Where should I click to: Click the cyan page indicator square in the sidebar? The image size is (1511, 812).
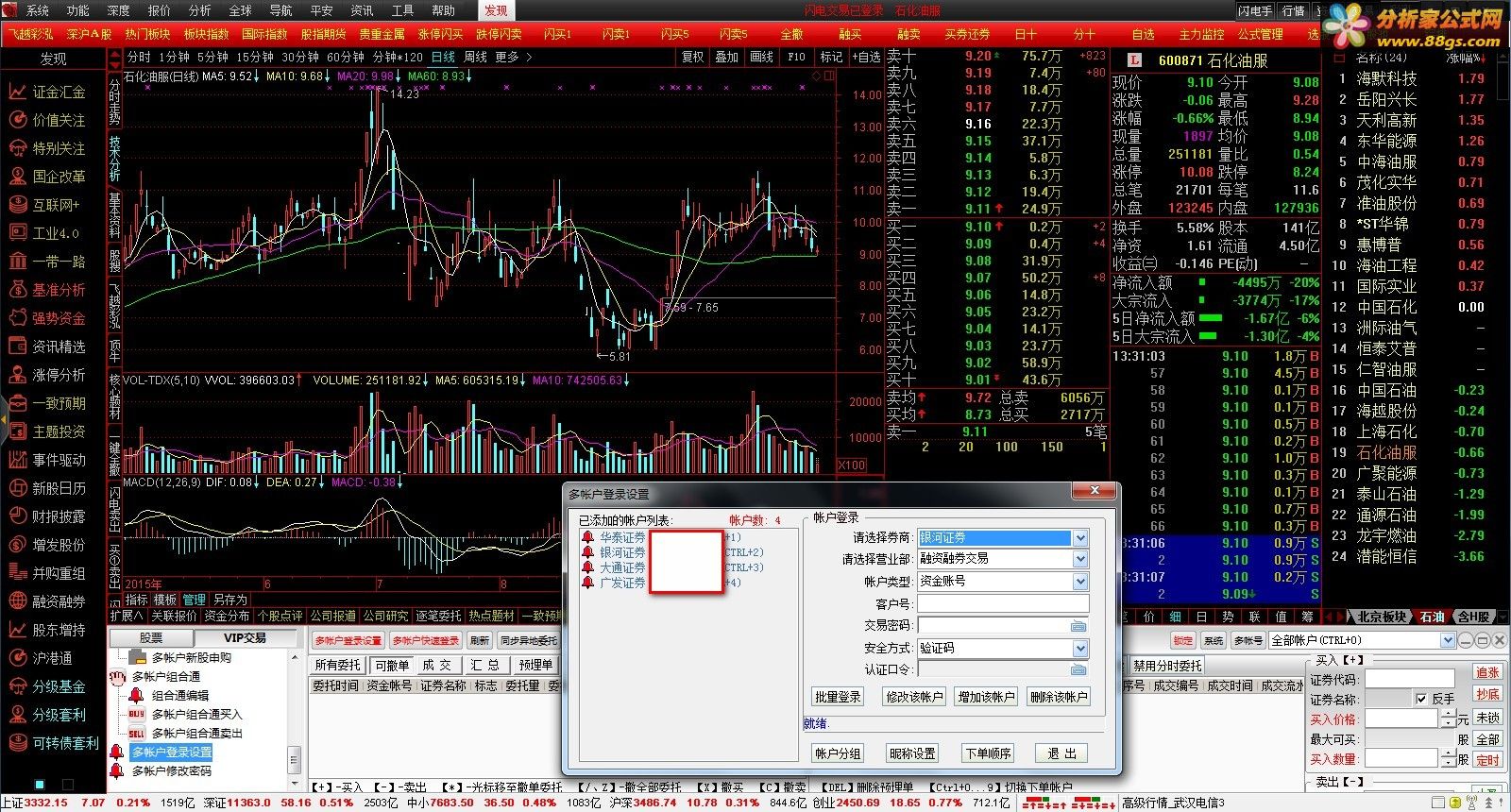click(40, 785)
